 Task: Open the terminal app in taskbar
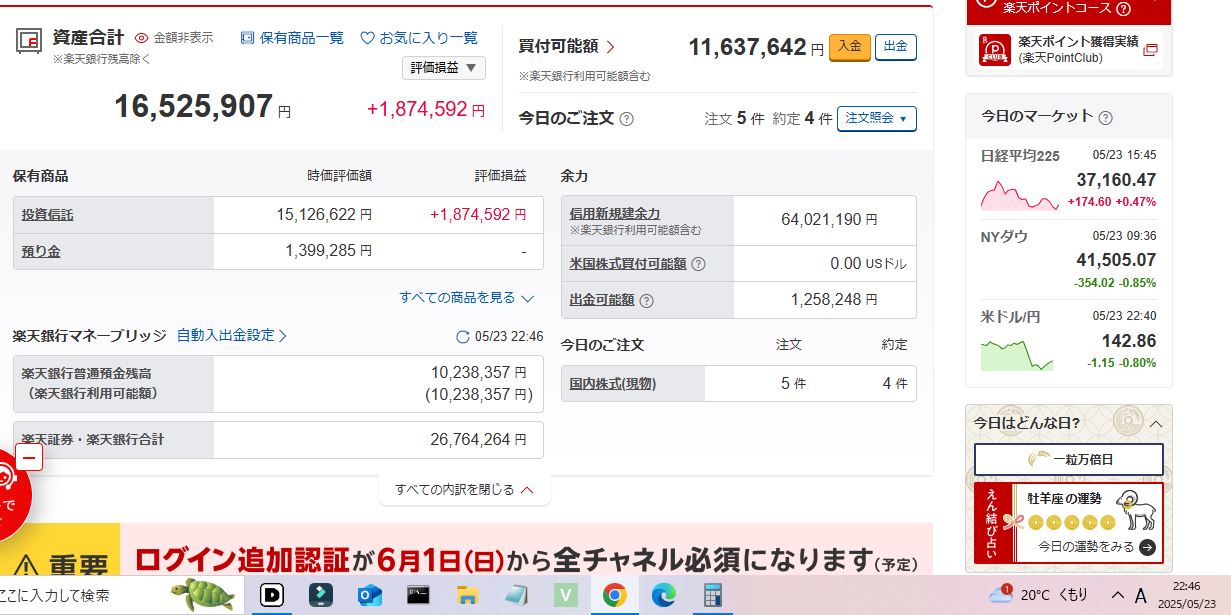[x=418, y=595]
